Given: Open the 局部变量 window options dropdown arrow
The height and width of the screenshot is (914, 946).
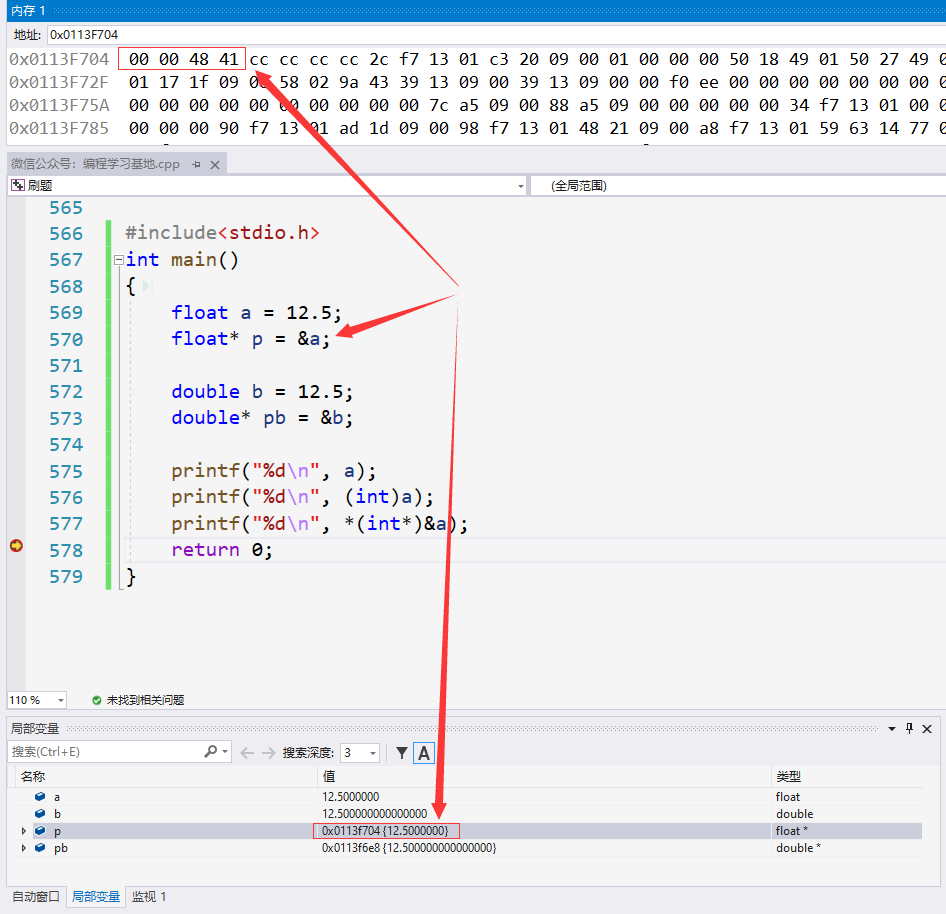Looking at the screenshot, I should tap(891, 728).
